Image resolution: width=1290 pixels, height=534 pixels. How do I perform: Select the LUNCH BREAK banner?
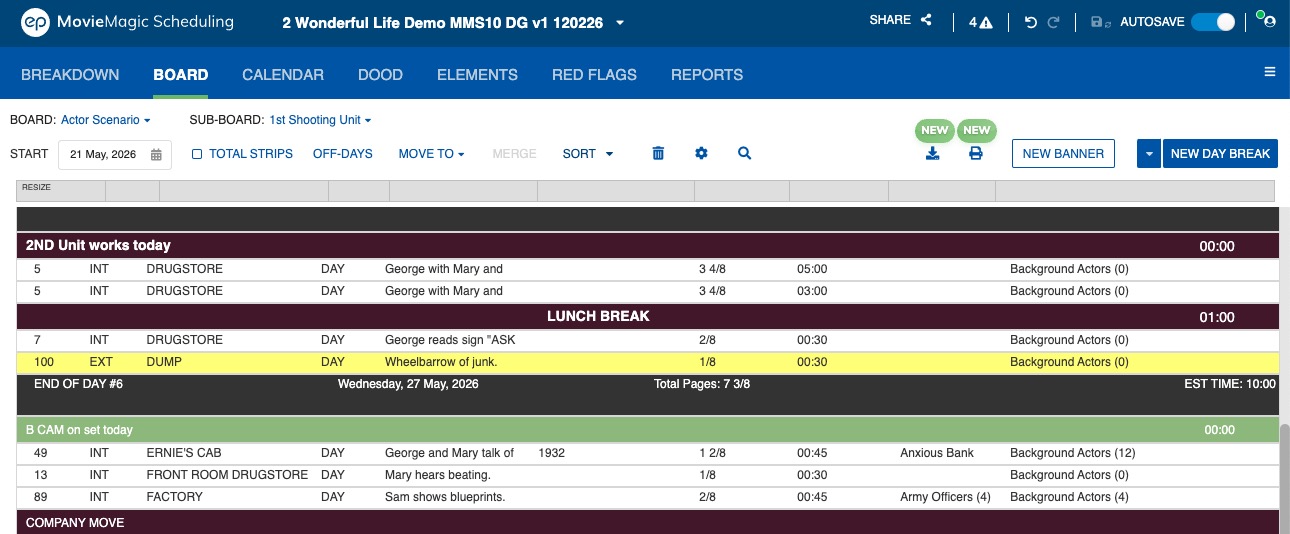point(648,316)
